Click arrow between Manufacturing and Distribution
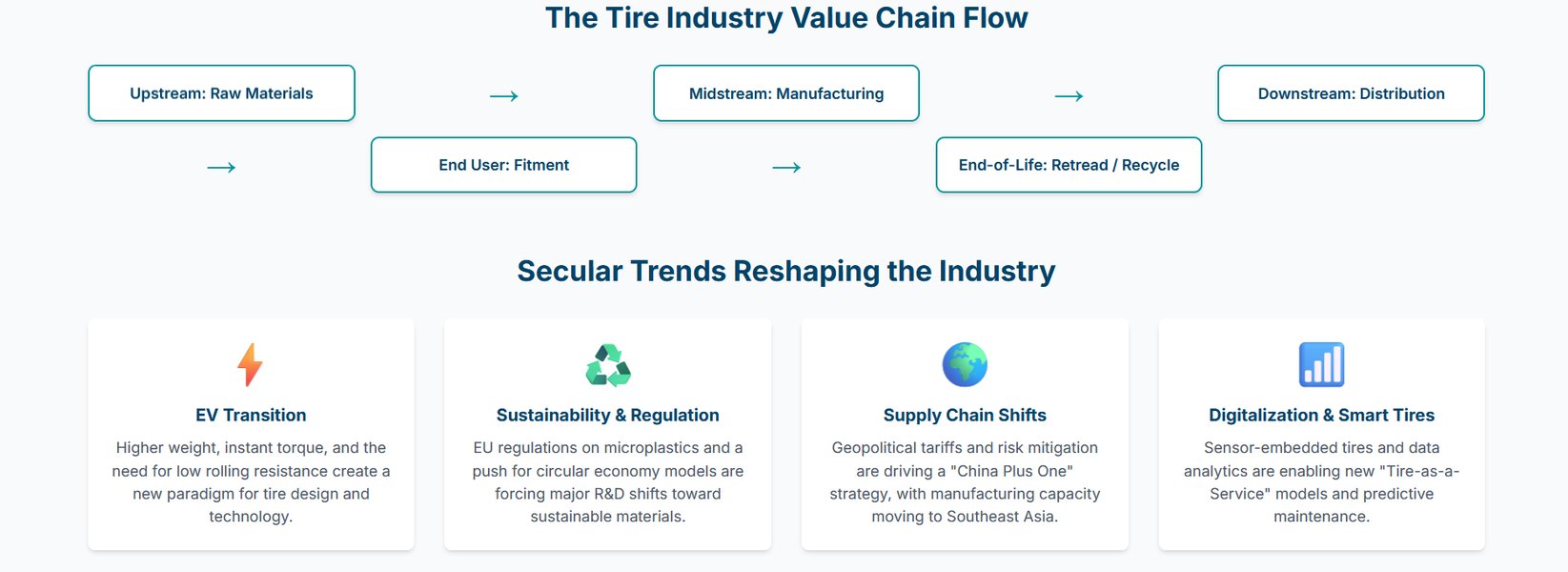Screen dimensions: 1568x572 click(x=1069, y=95)
